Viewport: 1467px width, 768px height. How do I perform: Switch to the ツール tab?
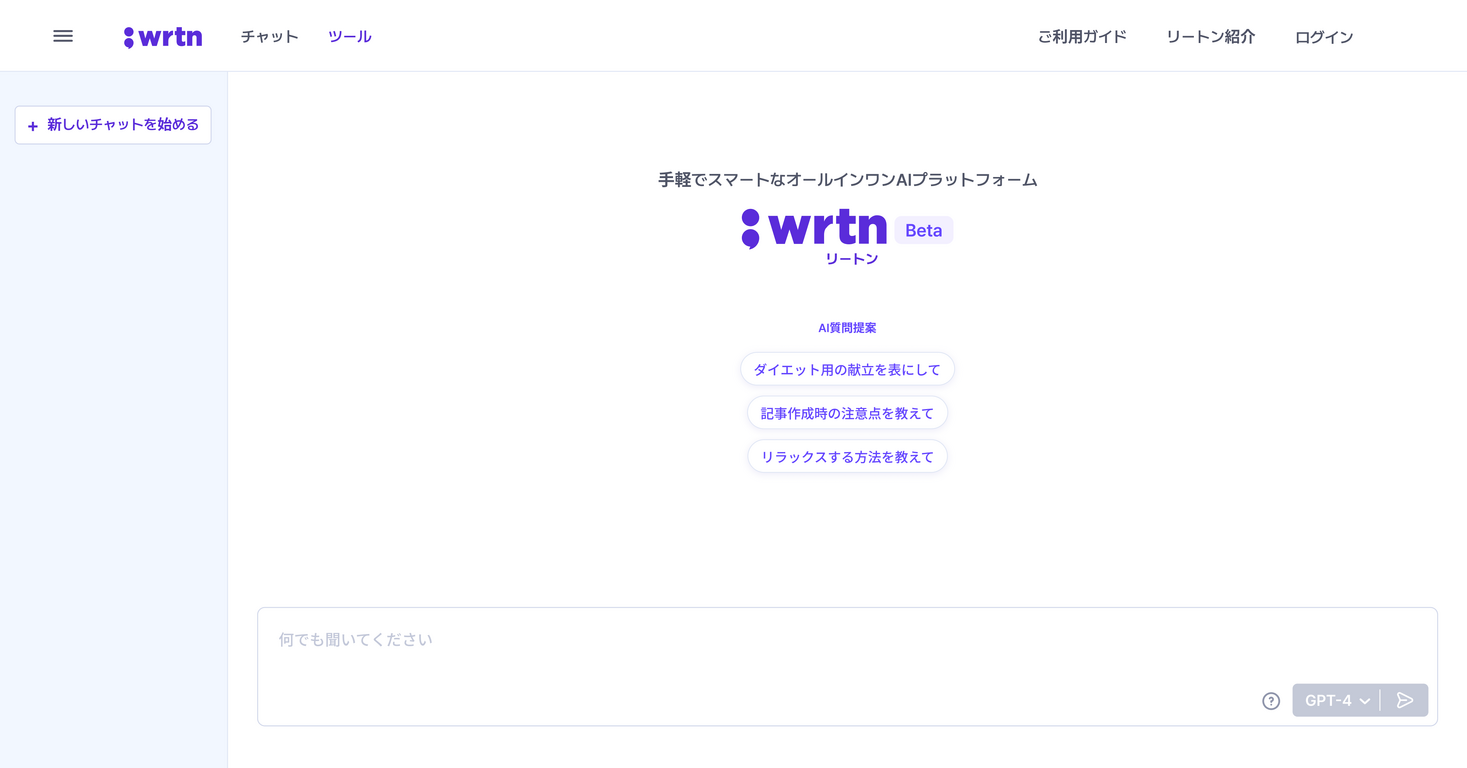[349, 36]
